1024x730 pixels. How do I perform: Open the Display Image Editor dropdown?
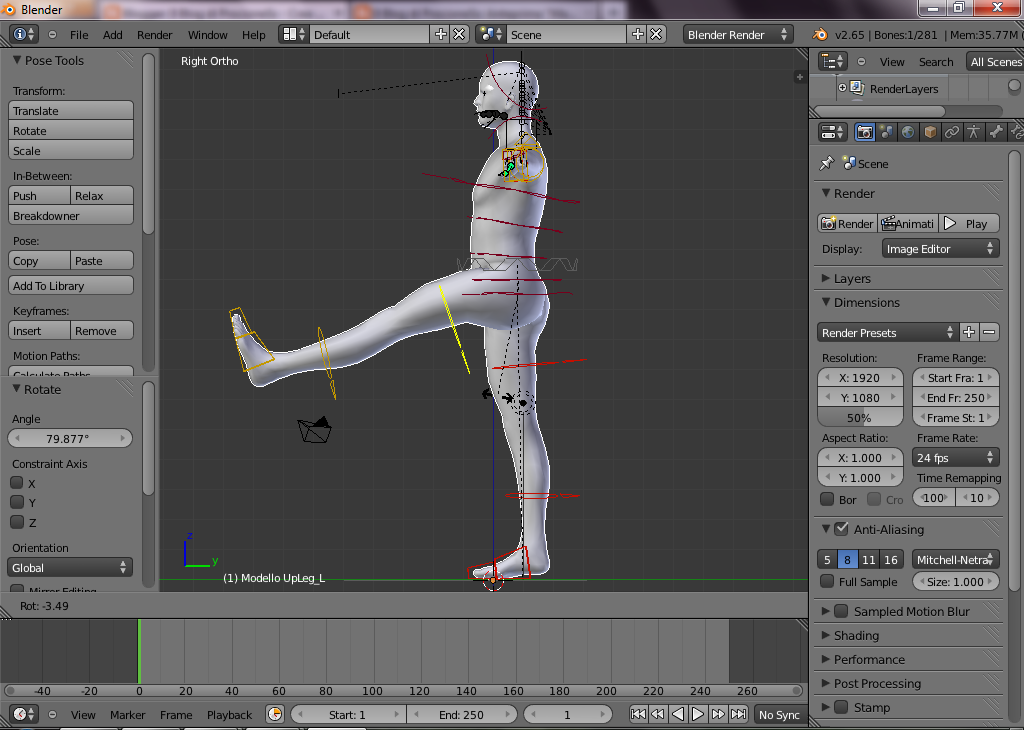(x=940, y=249)
